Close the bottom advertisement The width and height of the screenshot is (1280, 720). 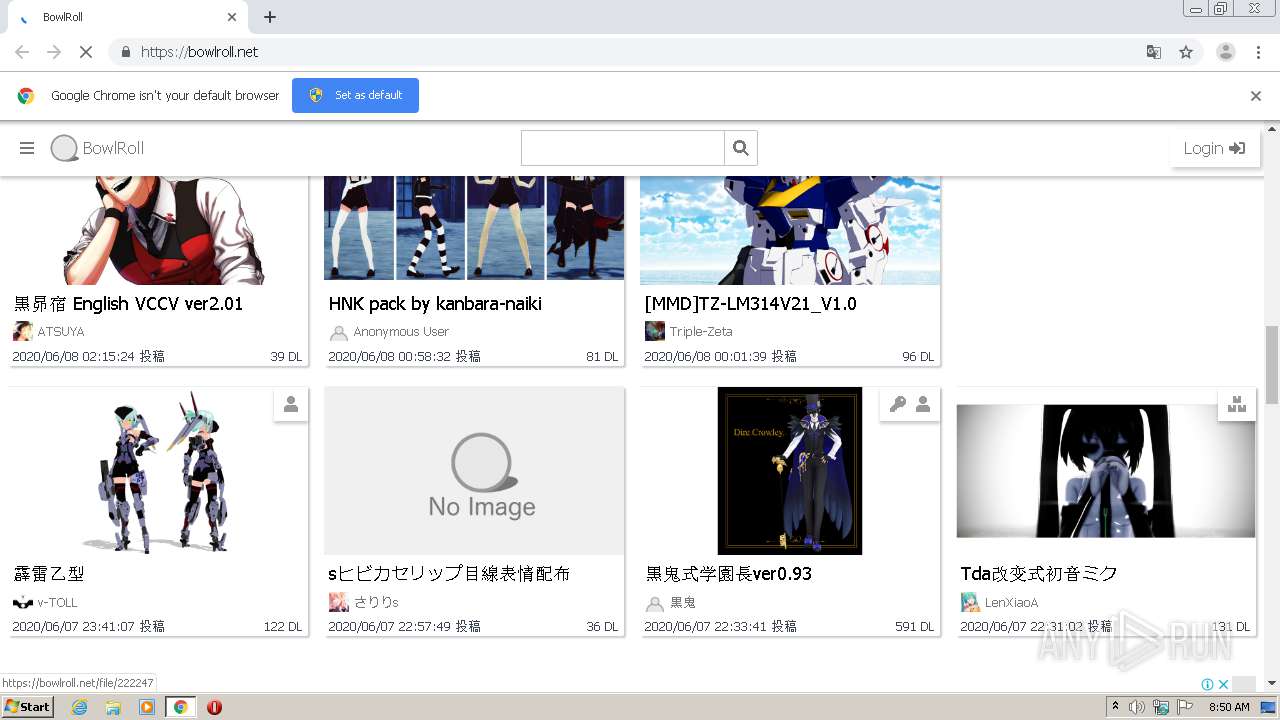coord(1223,685)
